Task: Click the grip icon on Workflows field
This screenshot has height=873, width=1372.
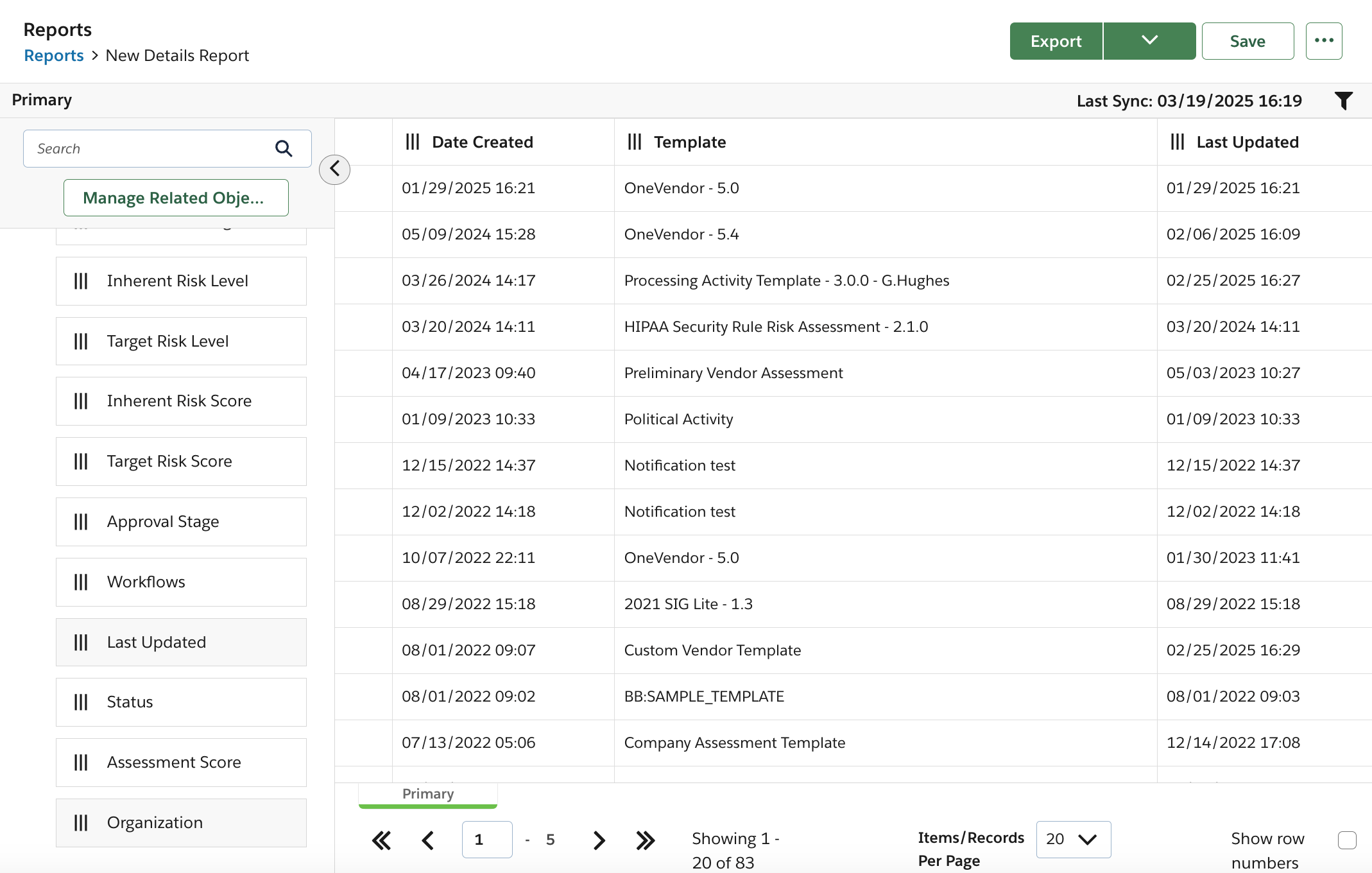Action: (81, 582)
